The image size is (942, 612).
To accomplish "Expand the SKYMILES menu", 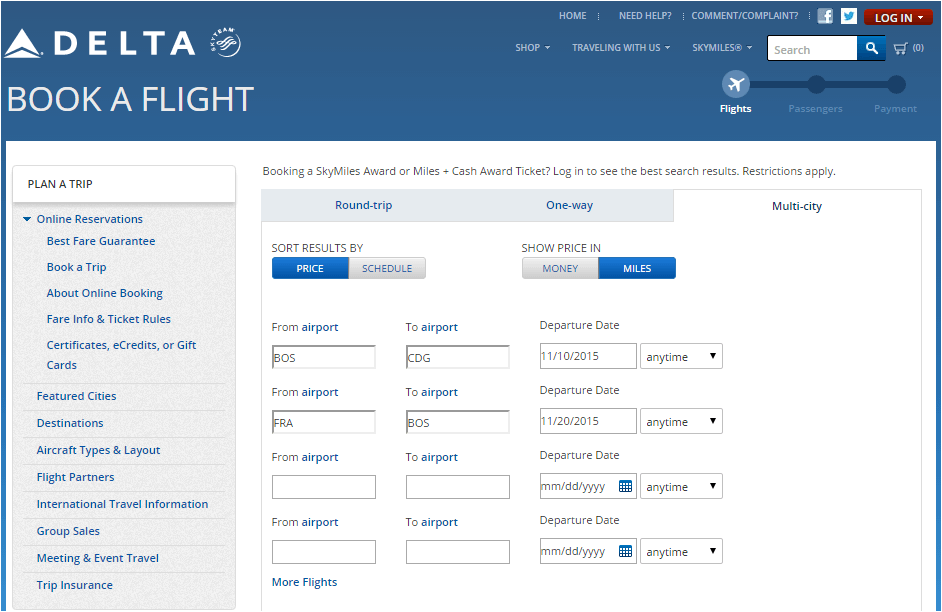I will 722,47.
